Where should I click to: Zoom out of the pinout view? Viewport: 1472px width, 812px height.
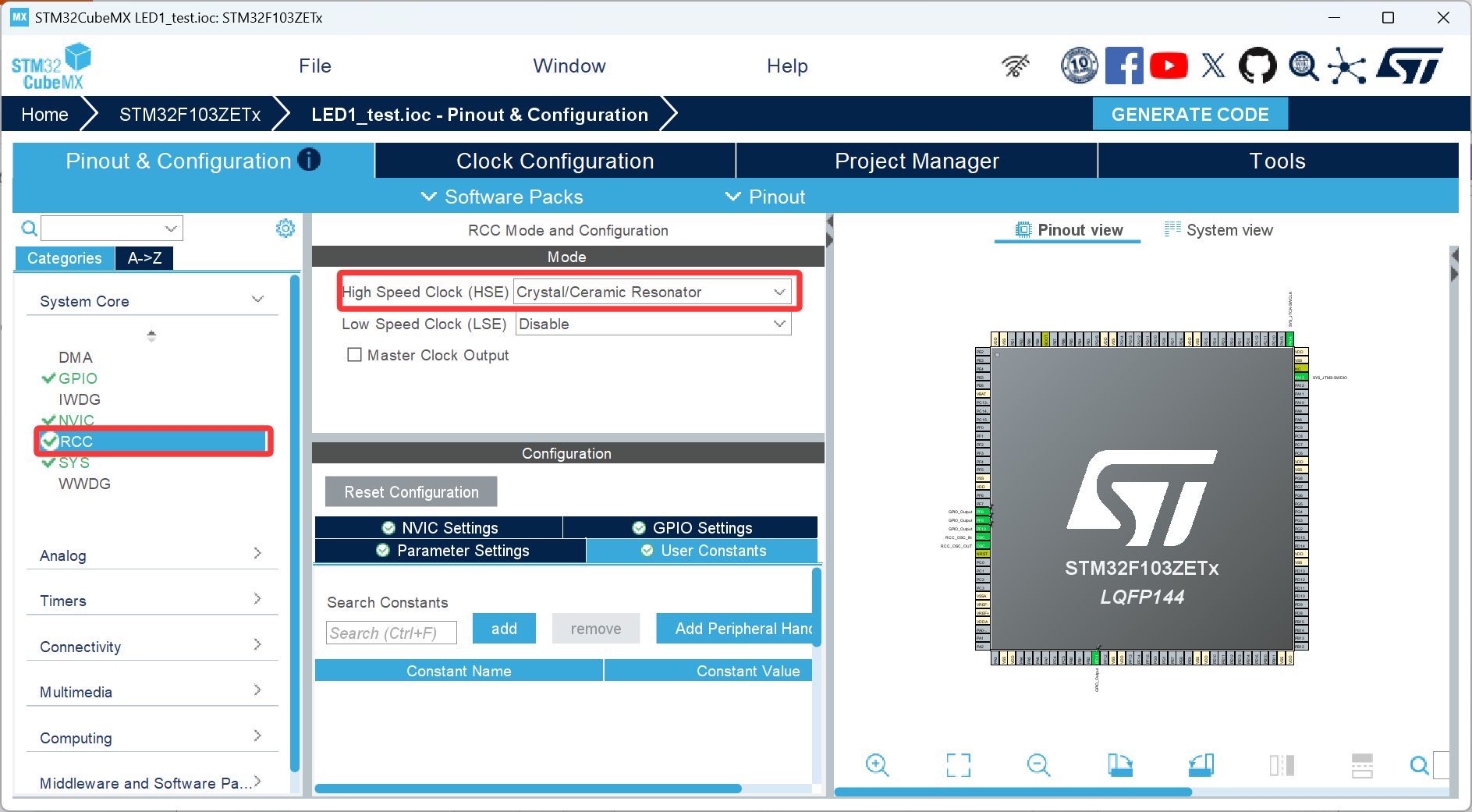[1039, 765]
